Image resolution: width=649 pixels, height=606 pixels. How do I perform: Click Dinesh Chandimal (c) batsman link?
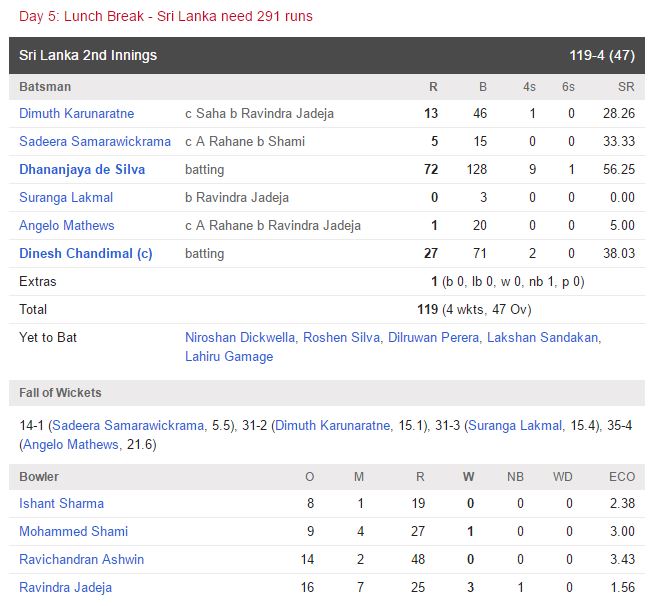coord(86,254)
